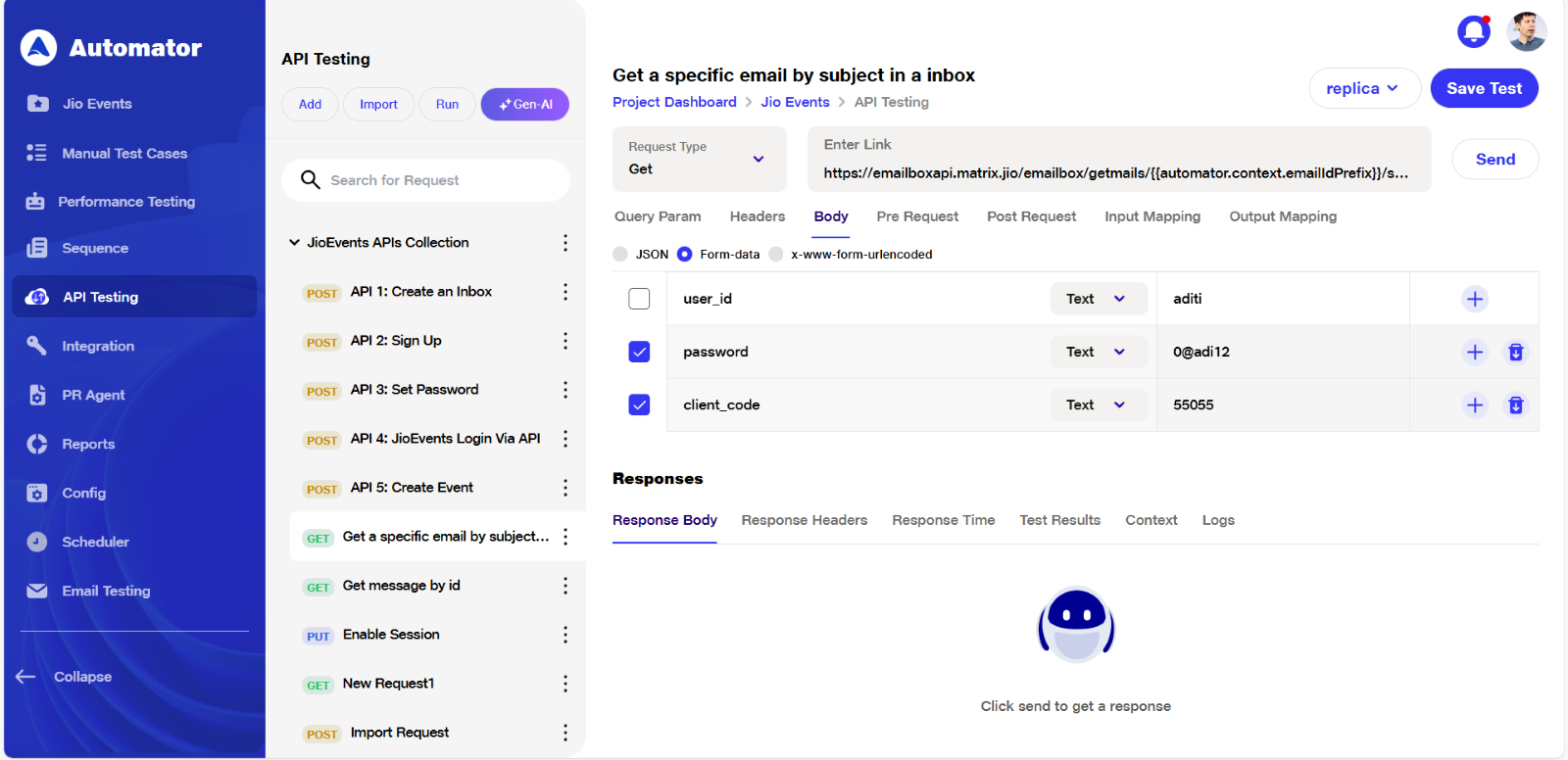Switch to the Headers tab
Viewport: 1568px width, 760px height.
(x=757, y=216)
